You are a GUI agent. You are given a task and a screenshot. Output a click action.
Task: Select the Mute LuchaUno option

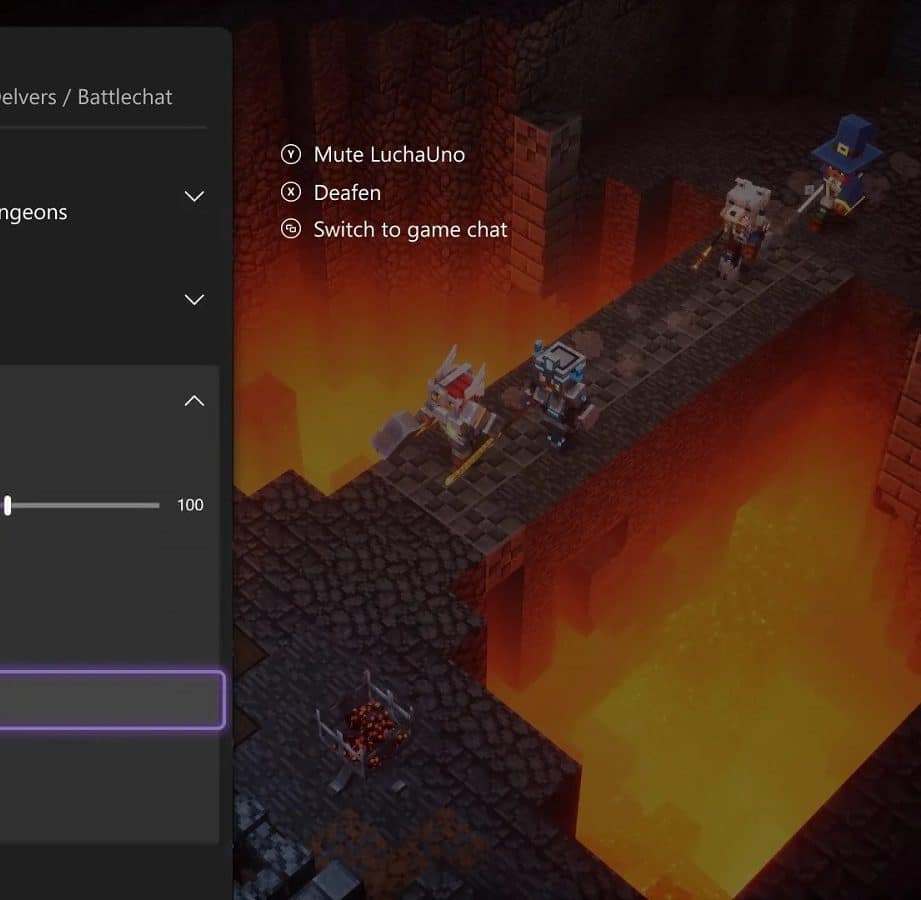(389, 155)
